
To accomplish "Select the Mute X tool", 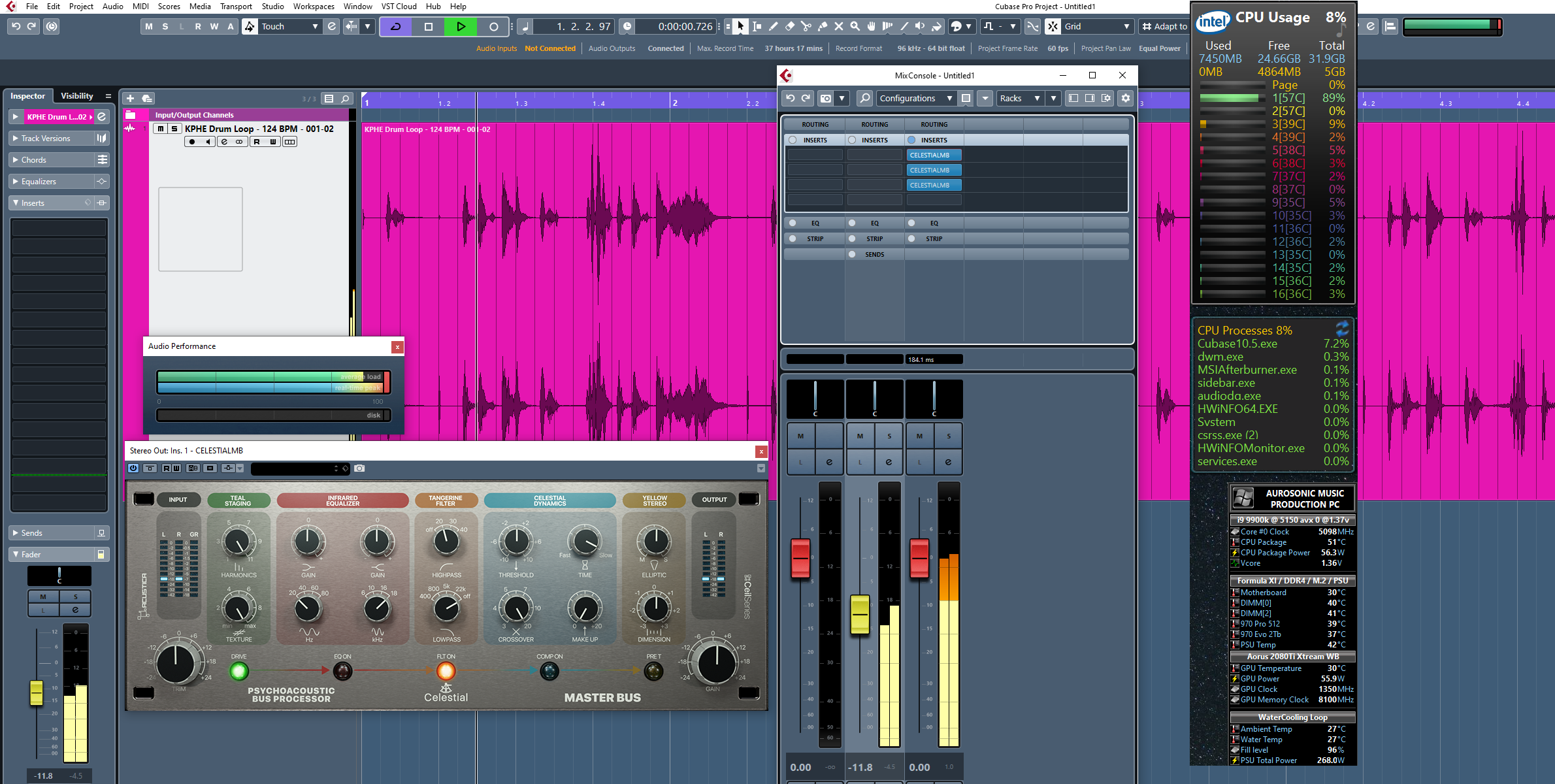I will tap(838, 26).
